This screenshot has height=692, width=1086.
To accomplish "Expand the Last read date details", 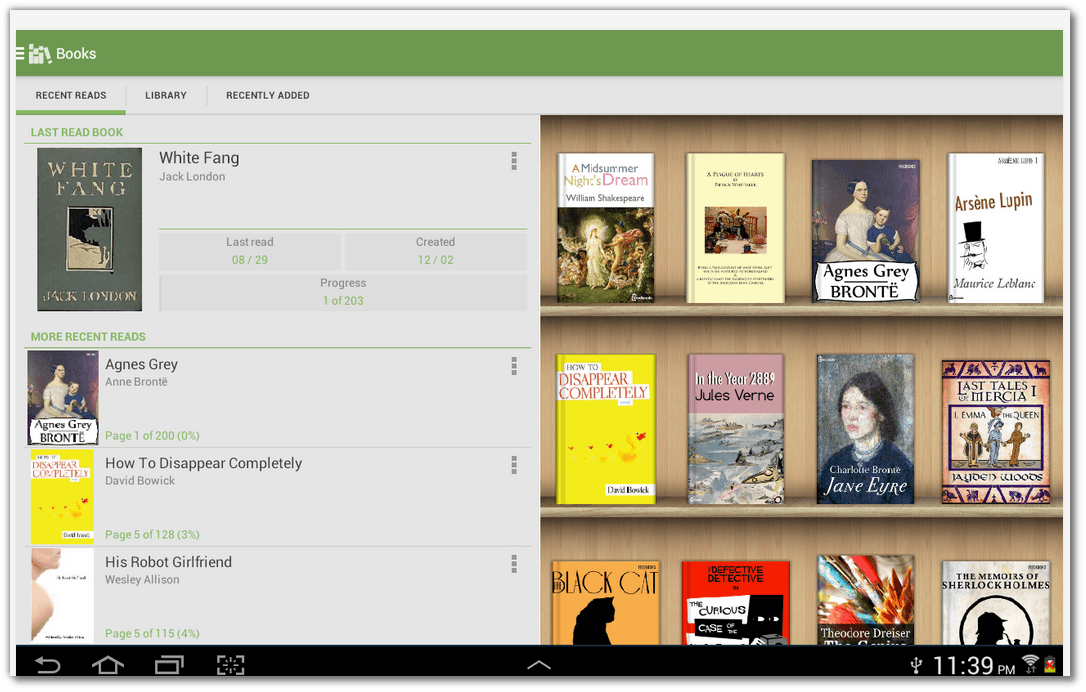I will coord(249,250).
